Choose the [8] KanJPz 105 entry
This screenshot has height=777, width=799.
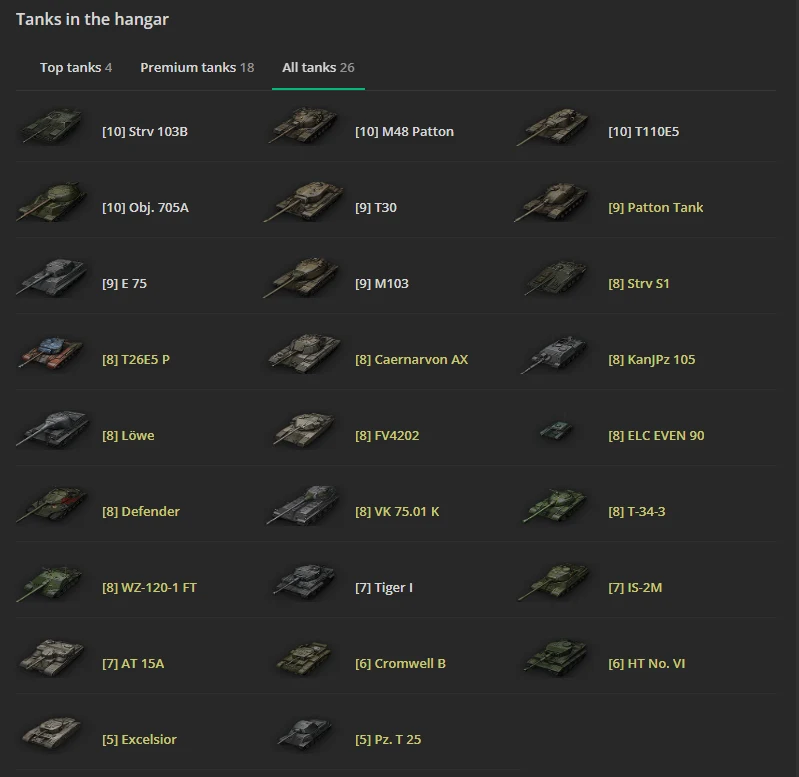pos(651,359)
